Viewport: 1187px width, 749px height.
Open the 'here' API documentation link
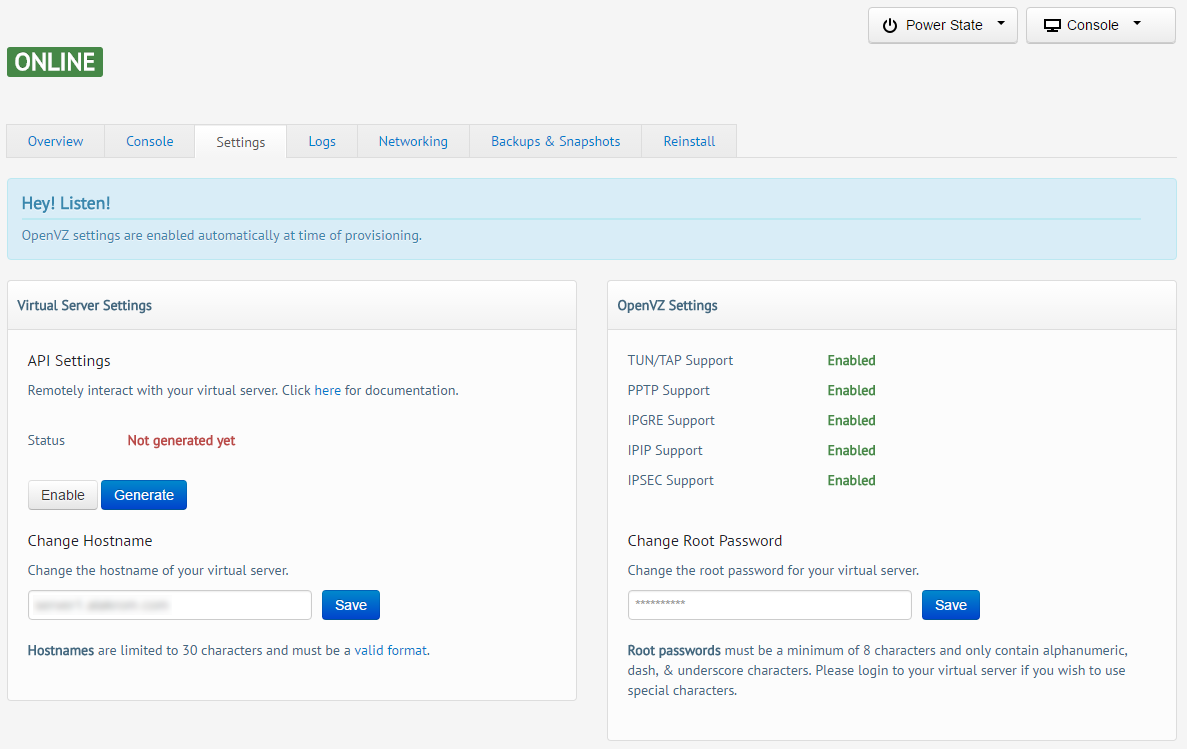[x=328, y=390]
